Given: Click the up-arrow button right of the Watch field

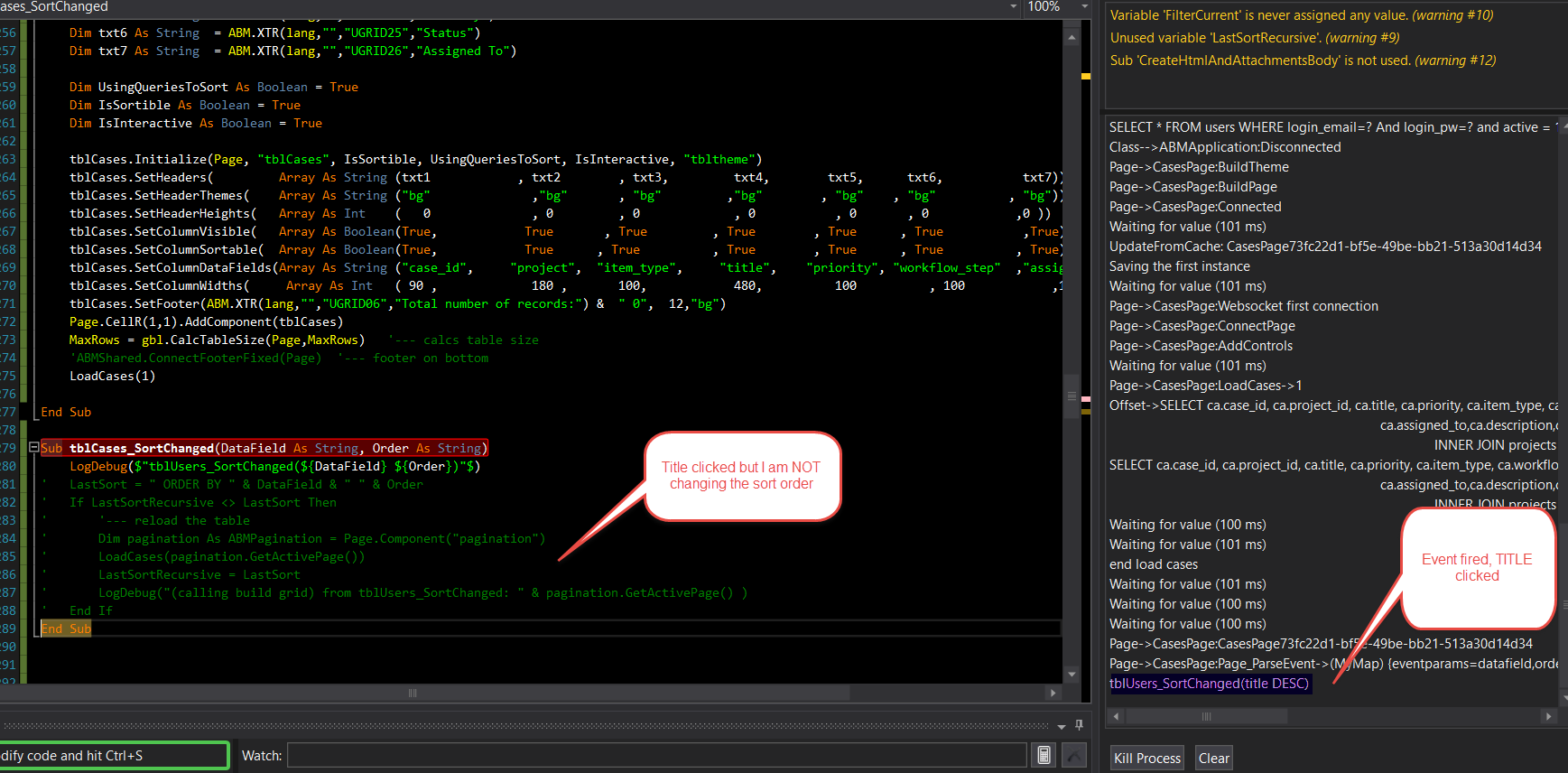Looking at the screenshot, I should coord(1074,755).
